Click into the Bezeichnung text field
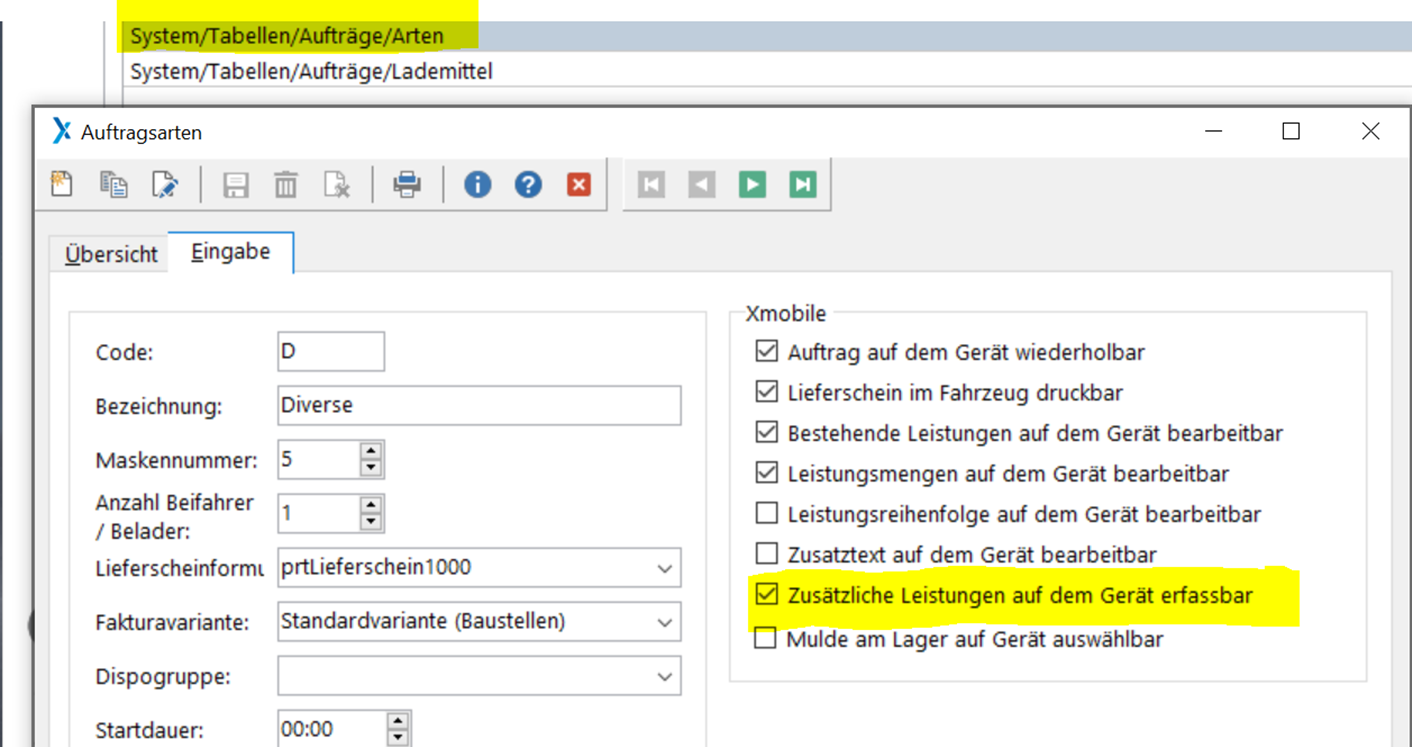The image size is (1412, 747). (479, 406)
